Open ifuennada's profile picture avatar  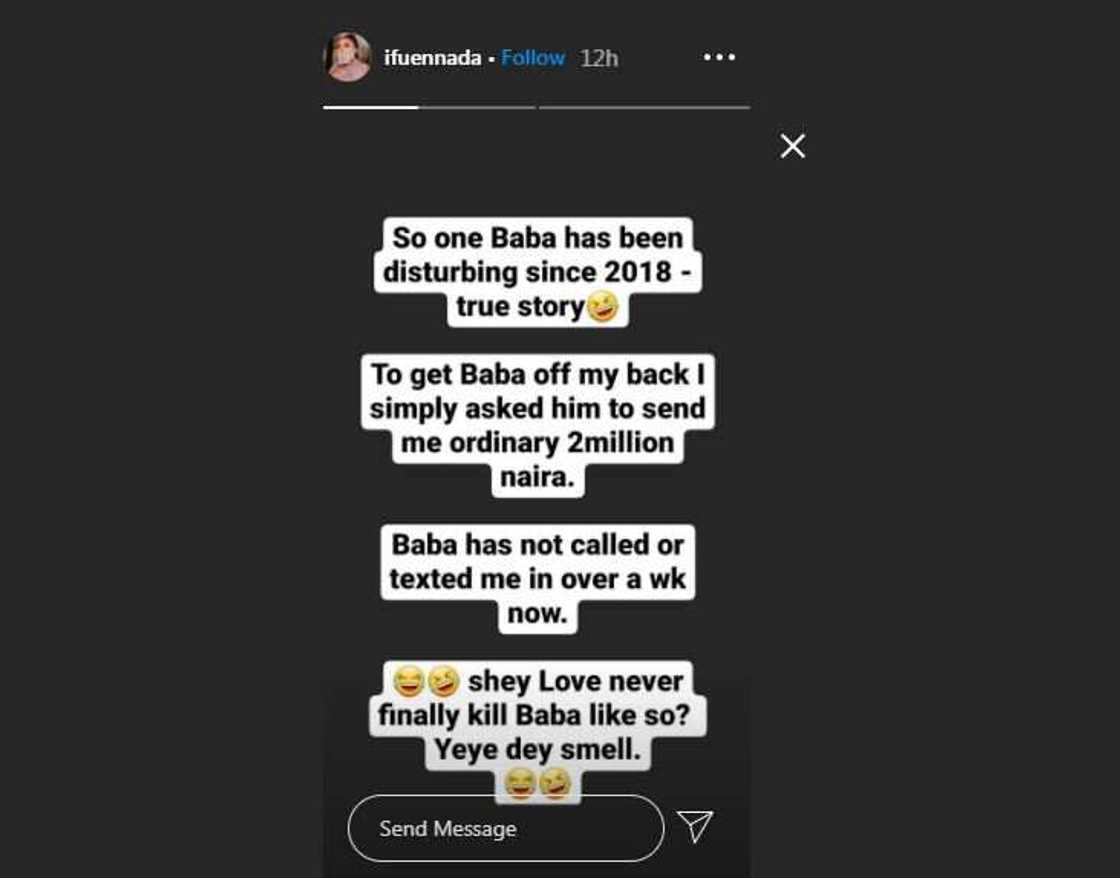pos(347,56)
